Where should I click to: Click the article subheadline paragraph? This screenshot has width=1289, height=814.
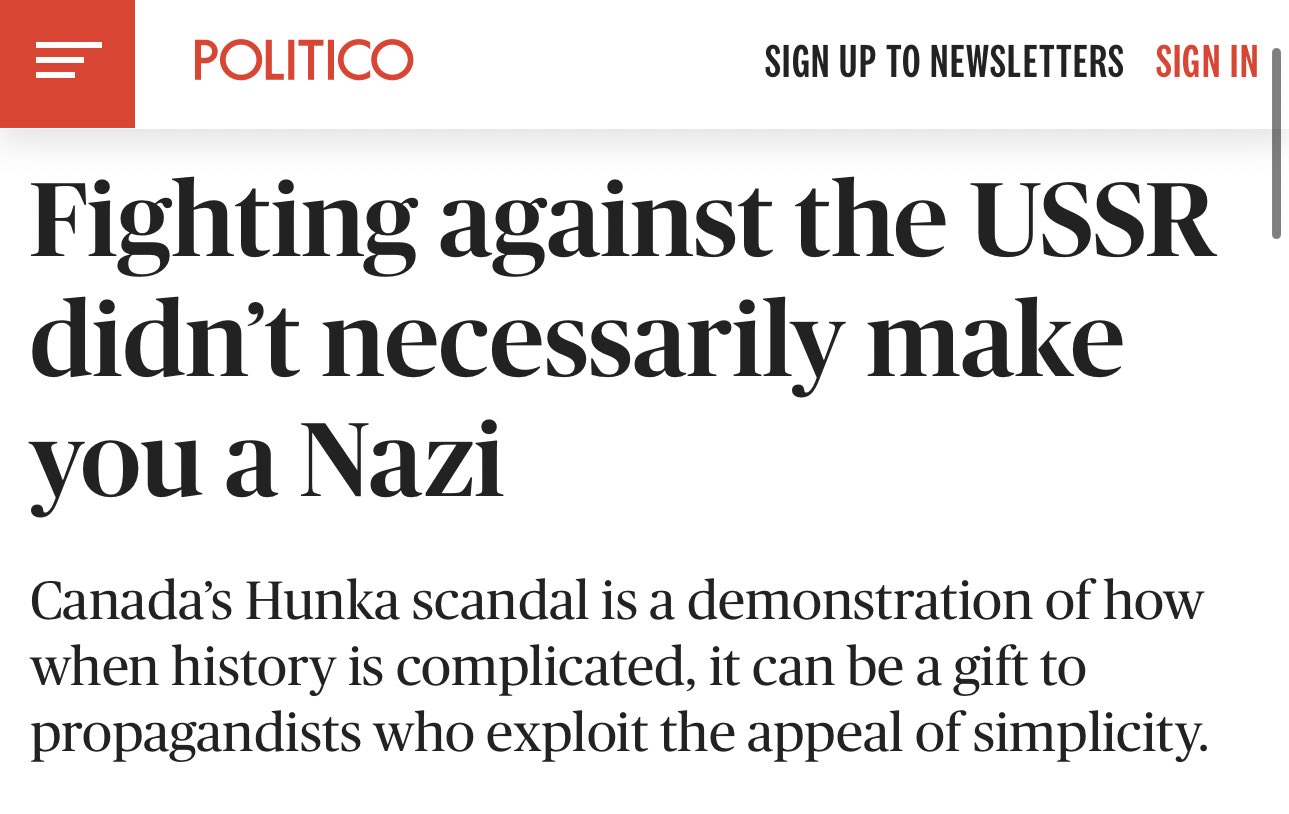(619, 668)
